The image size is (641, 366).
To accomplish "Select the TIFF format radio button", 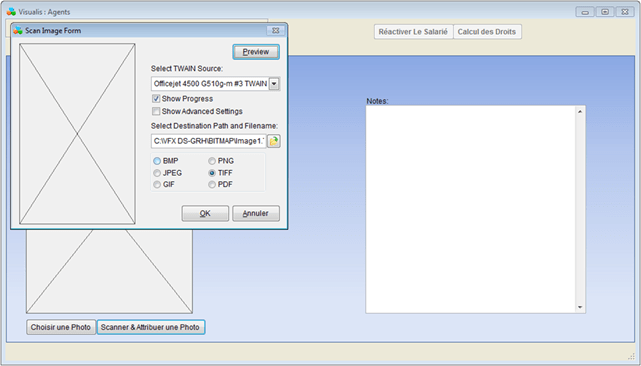I will pyautogui.click(x=212, y=173).
